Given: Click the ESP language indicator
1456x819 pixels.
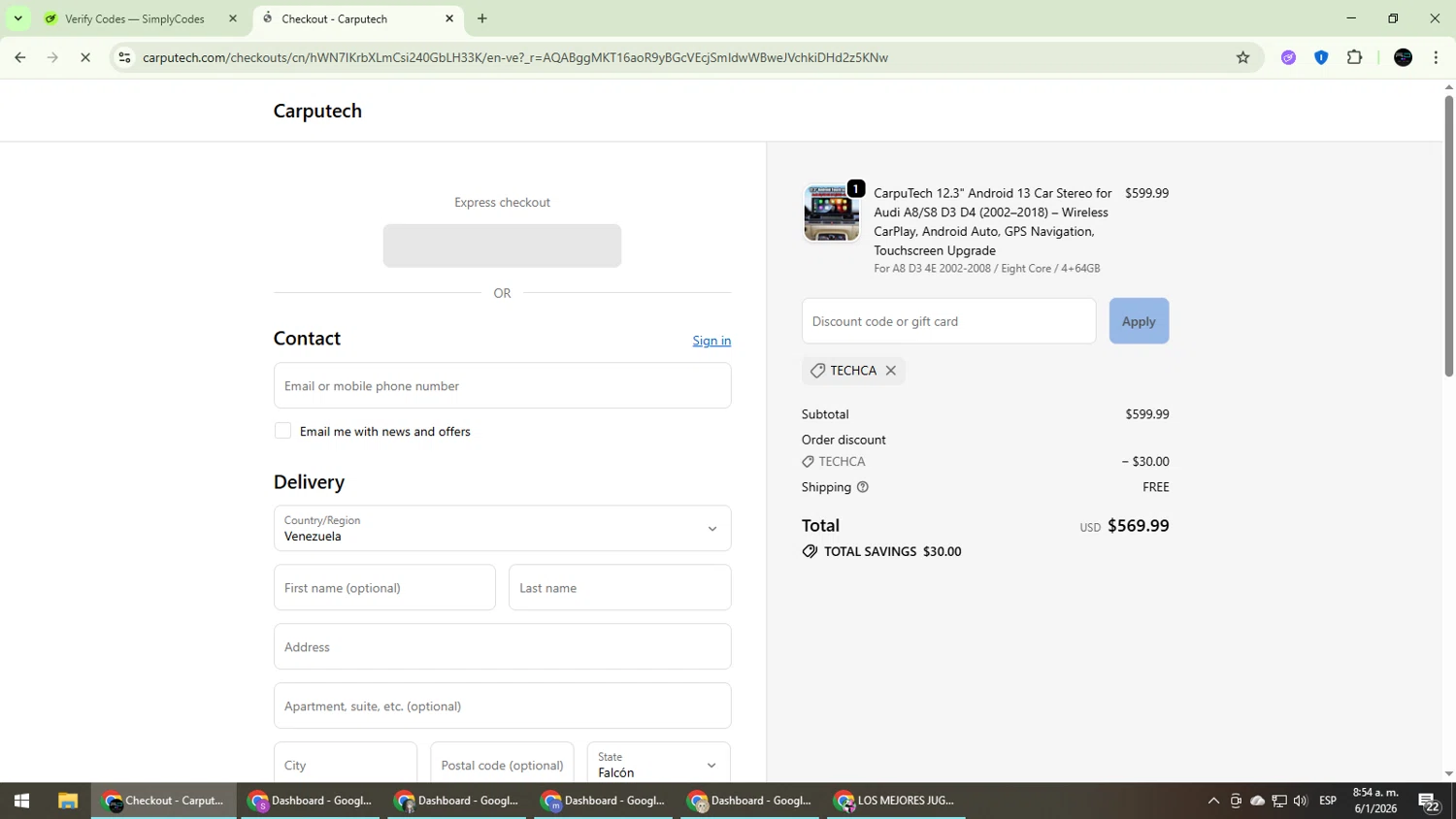Looking at the screenshot, I should (1328, 801).
